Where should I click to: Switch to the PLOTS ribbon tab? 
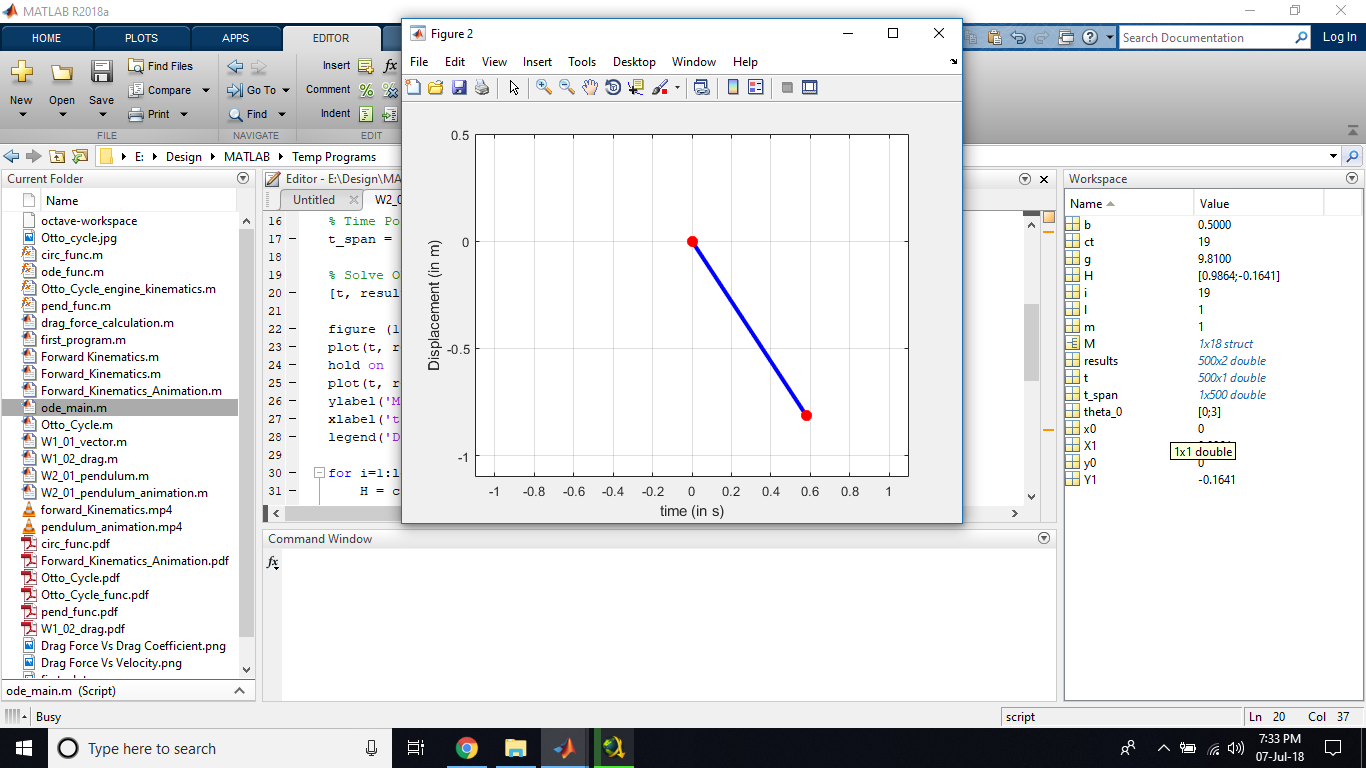(142, 37)
